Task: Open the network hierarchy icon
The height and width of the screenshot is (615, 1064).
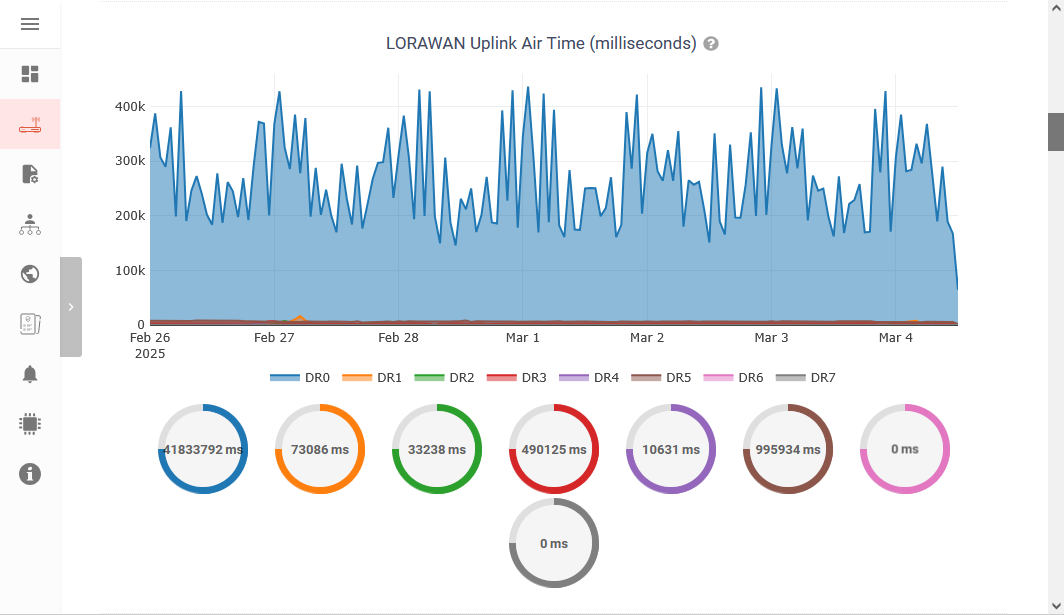Action: (x=30, y=224)
